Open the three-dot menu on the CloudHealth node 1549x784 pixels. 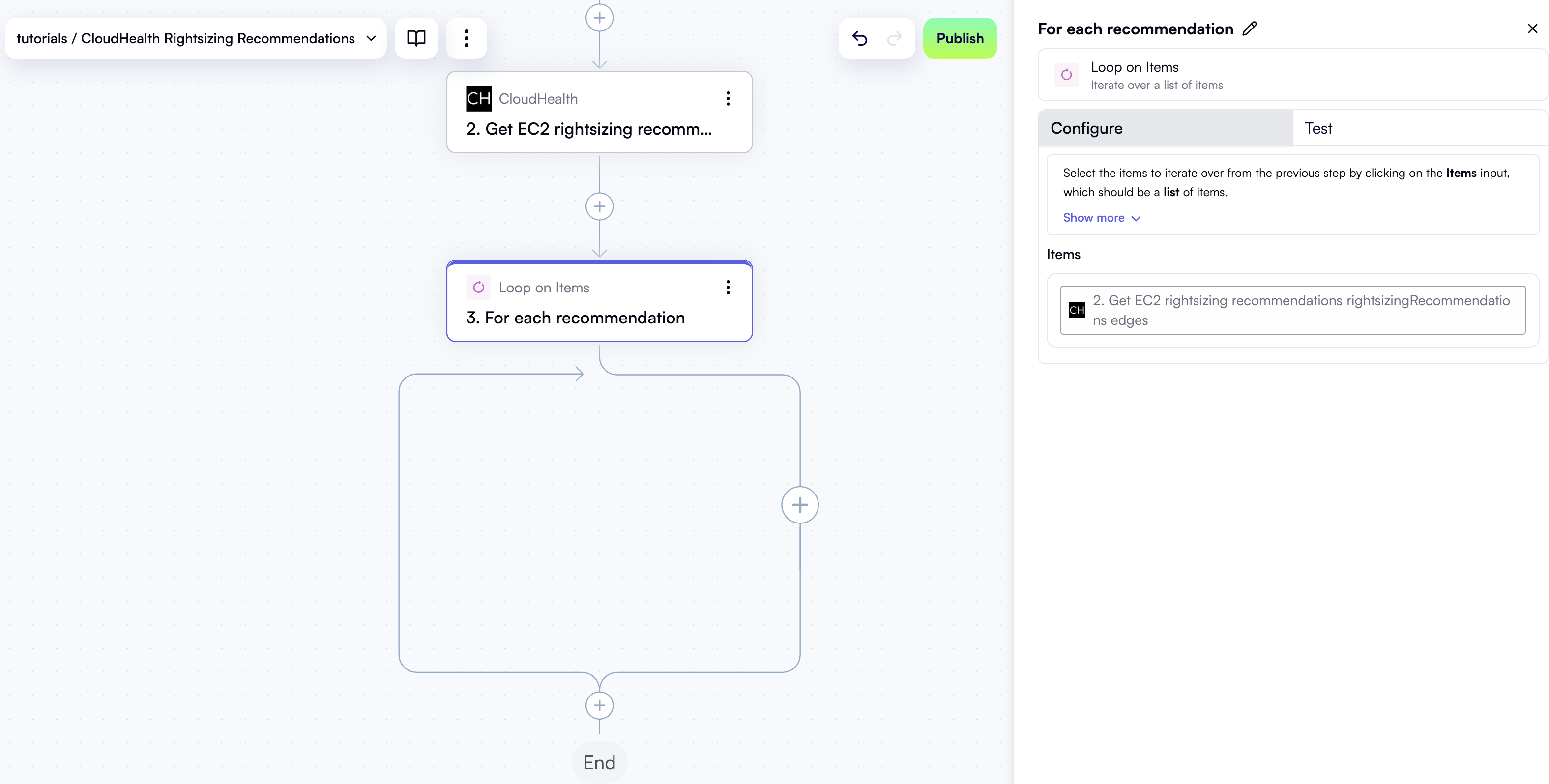728,98
